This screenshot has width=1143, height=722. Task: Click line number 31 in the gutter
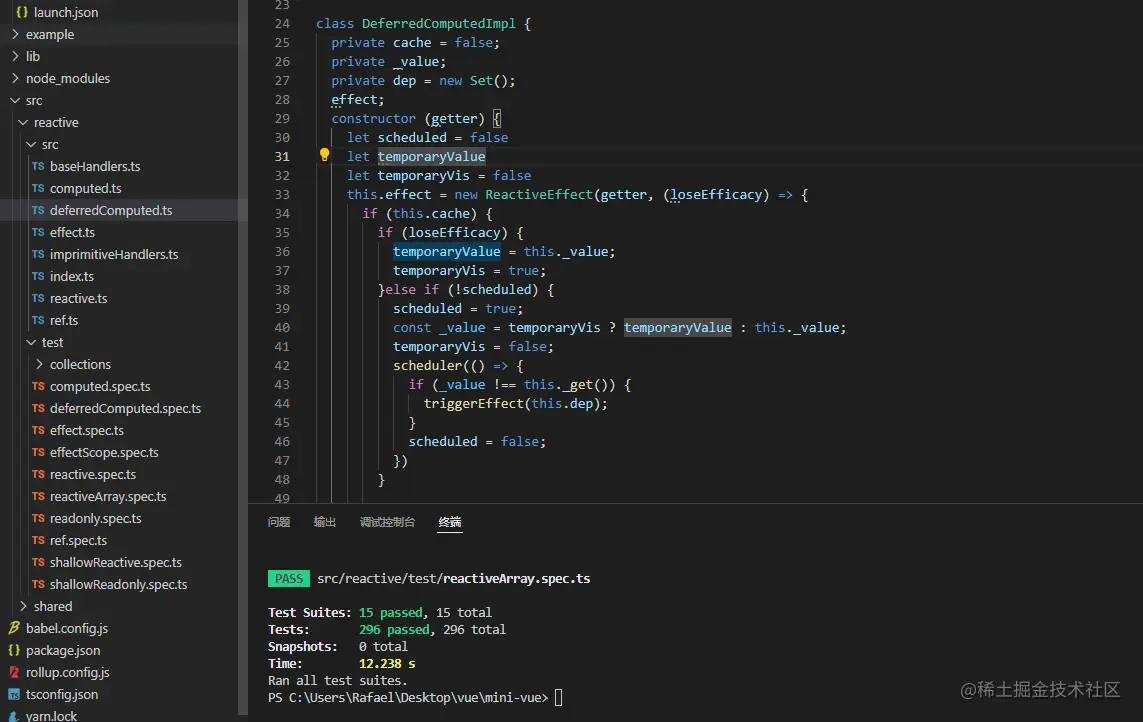[x=282, y=156]
